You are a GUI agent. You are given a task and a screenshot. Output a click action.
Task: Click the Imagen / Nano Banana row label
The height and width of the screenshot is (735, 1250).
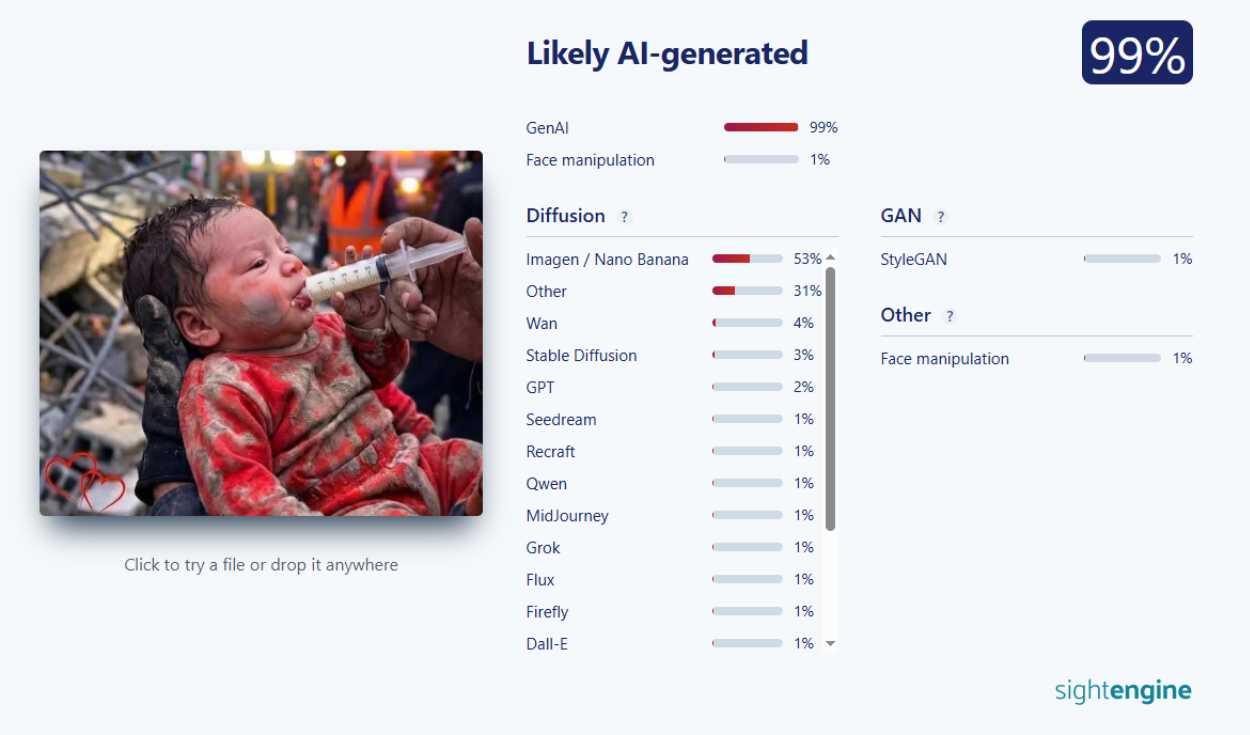(607, 260)
